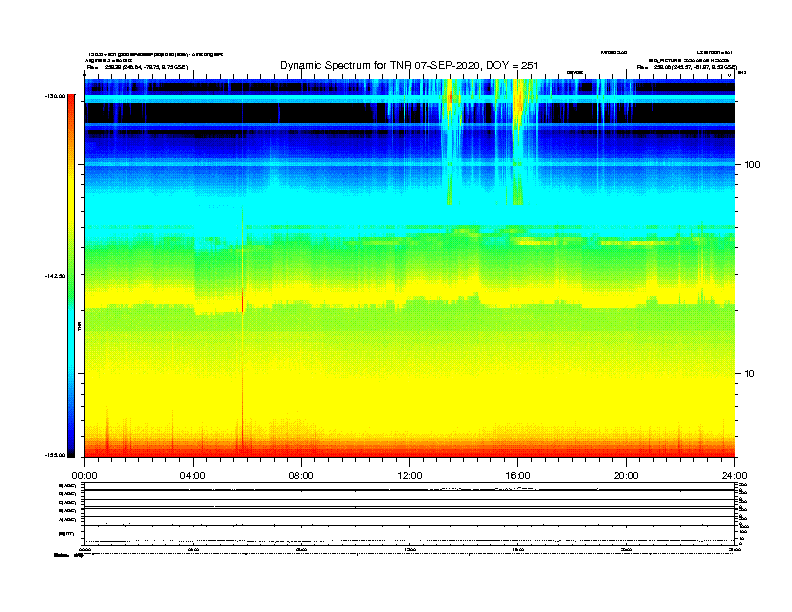The image size is (792, 612).
Task: Click the 00:00 time axis label
Action: pos(84,476)
